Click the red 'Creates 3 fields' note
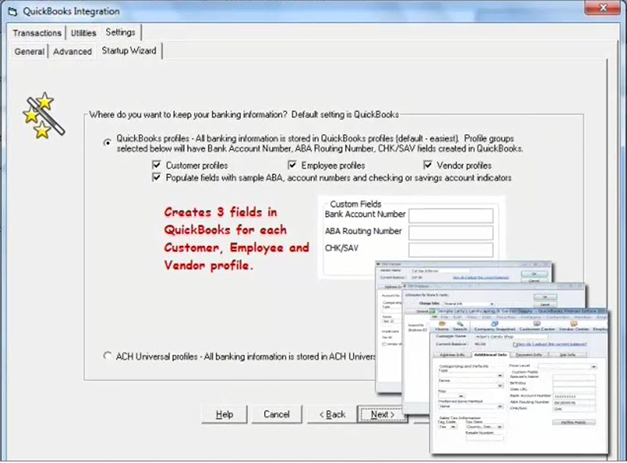The height and width of the screenshot is (463, 627). click(x=236, y=238)
